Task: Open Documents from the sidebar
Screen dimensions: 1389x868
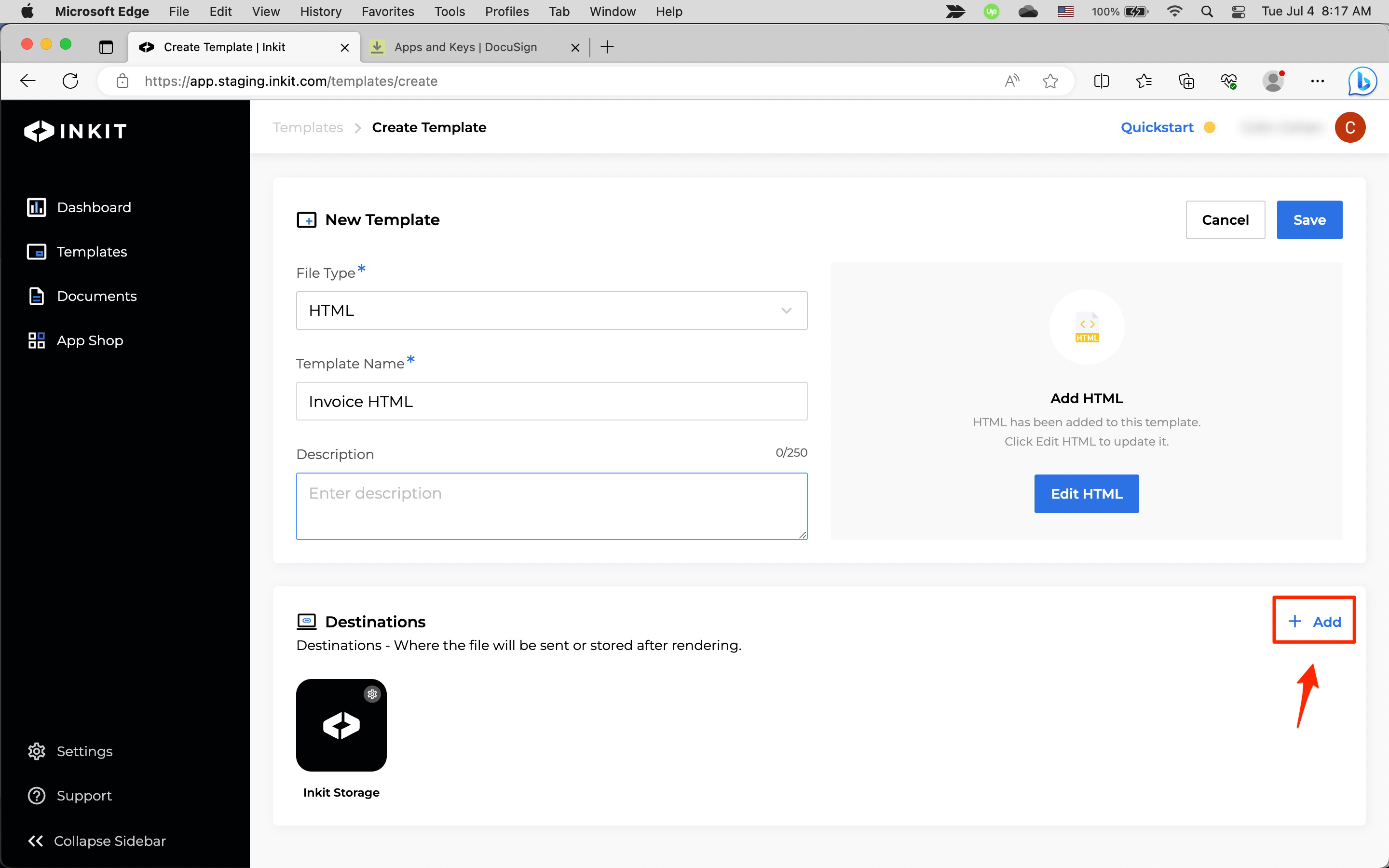Action: pyautogui.click(x=96, y=296)
